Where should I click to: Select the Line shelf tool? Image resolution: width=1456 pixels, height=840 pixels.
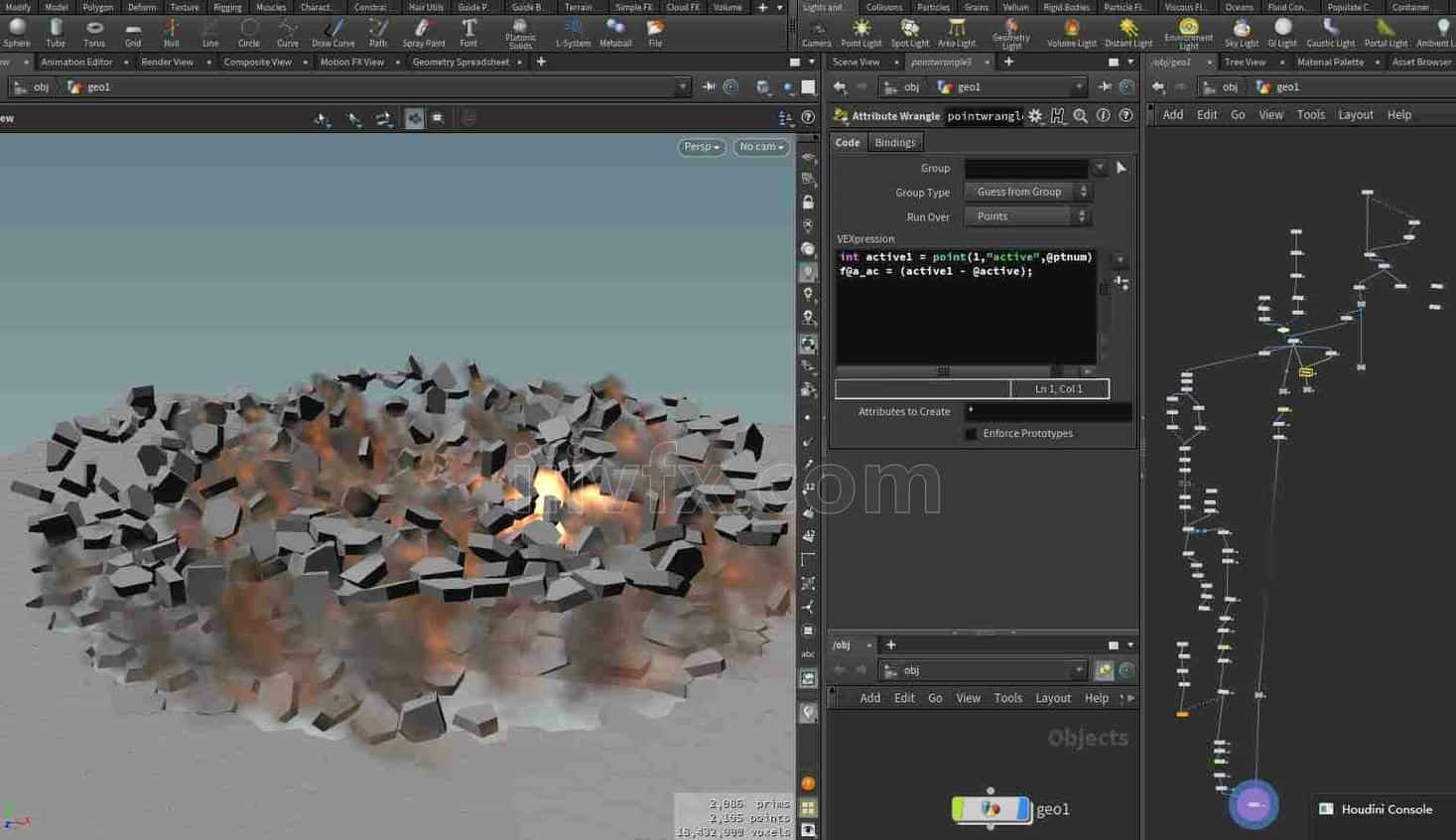click(210, 33)
